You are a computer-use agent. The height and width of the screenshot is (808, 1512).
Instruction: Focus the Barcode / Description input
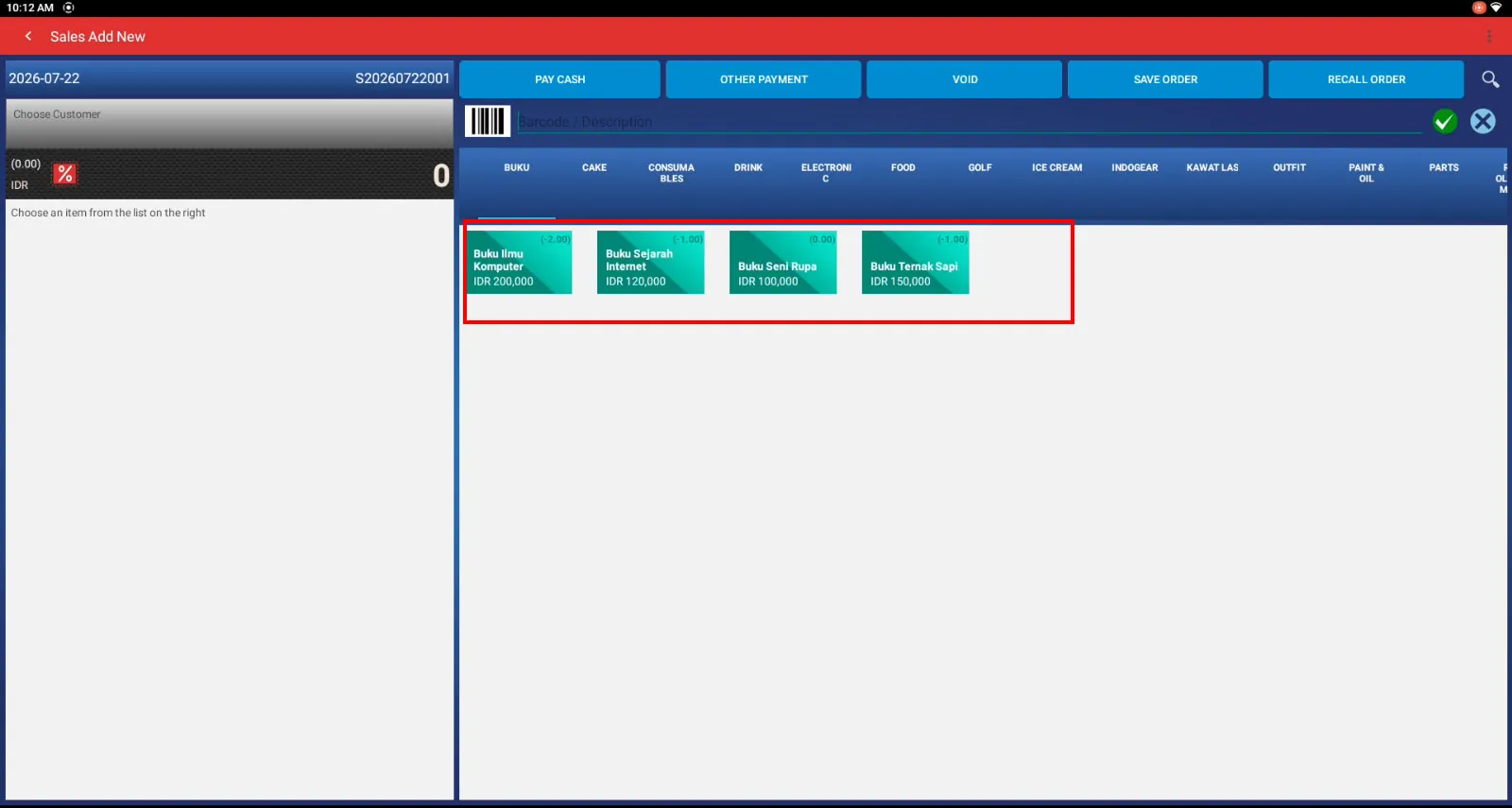[x=969, y=121]
